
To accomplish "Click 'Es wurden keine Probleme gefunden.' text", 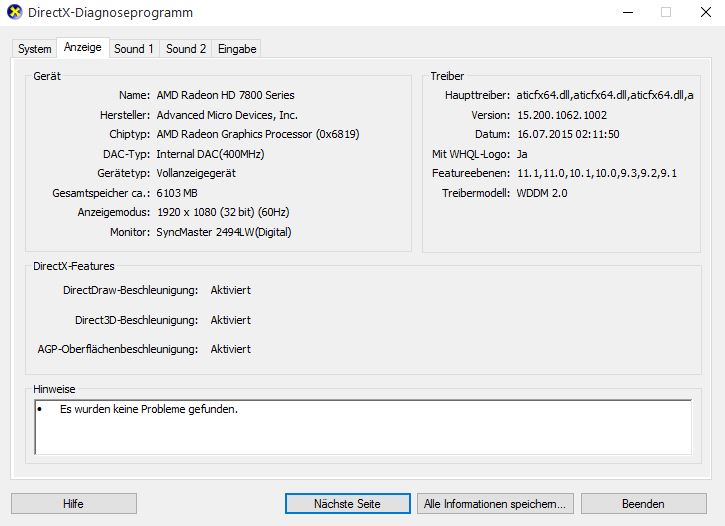I will (149, 409).
